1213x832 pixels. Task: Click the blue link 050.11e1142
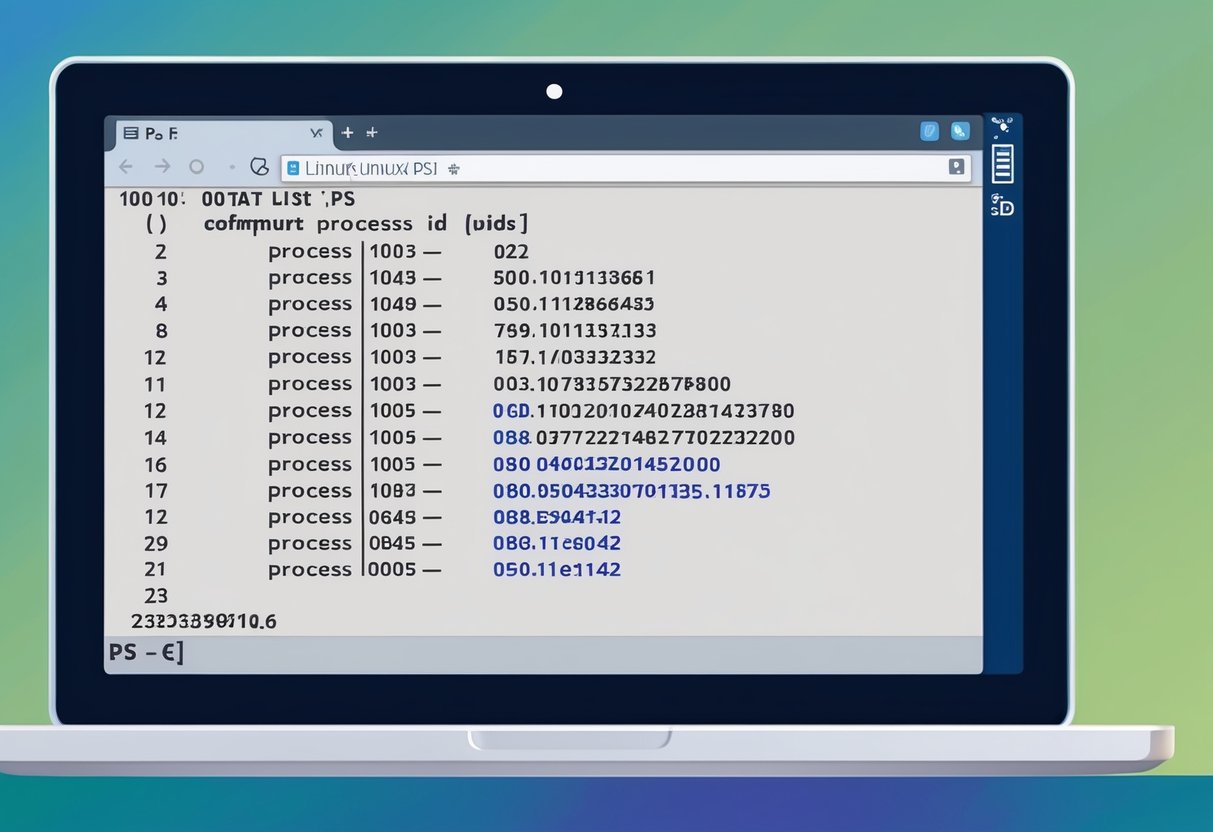click(x=557, y=569)
